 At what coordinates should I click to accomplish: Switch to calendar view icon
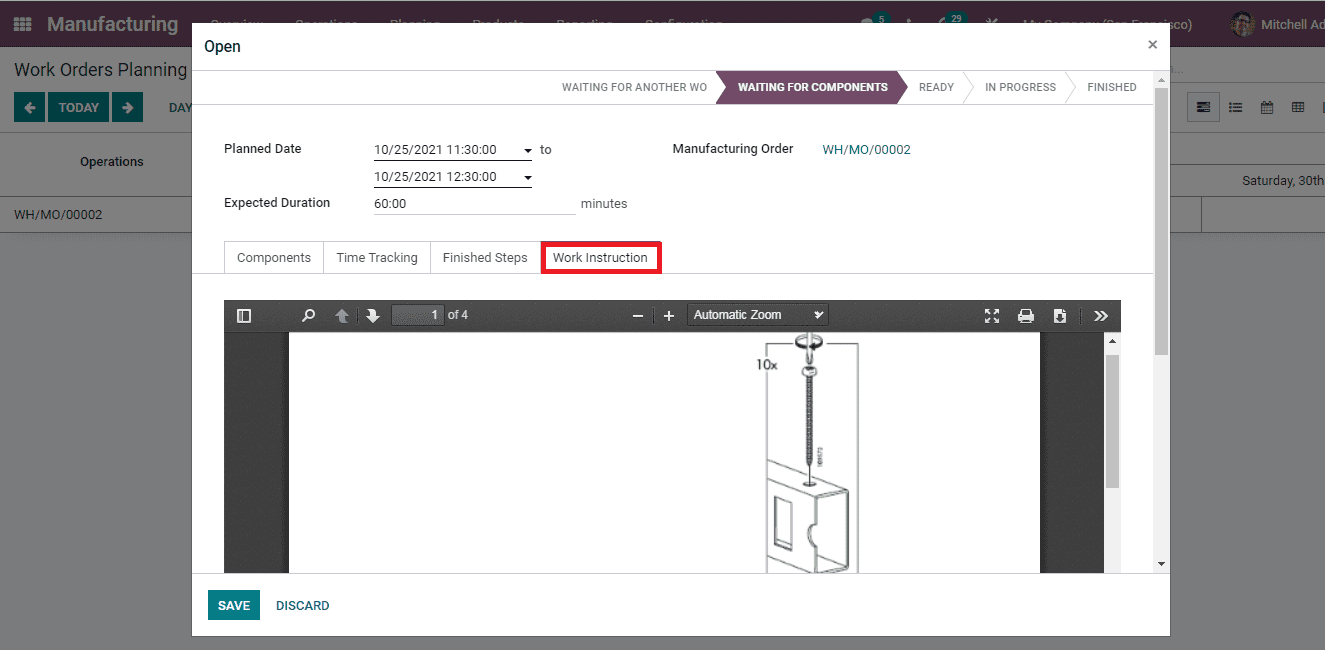(1268, 107)
